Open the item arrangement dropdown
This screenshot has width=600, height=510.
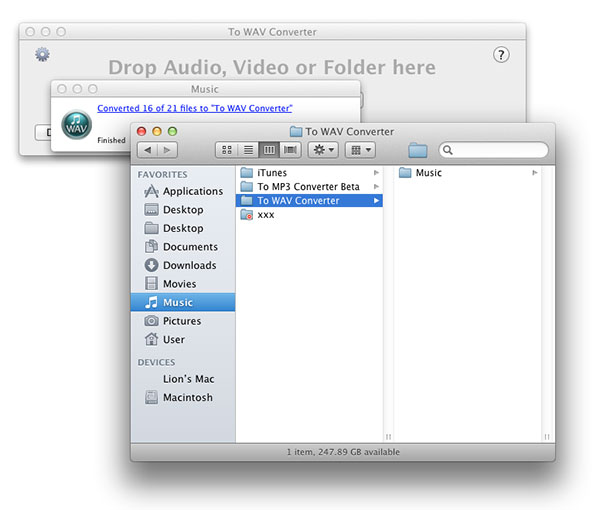point(360,150)
